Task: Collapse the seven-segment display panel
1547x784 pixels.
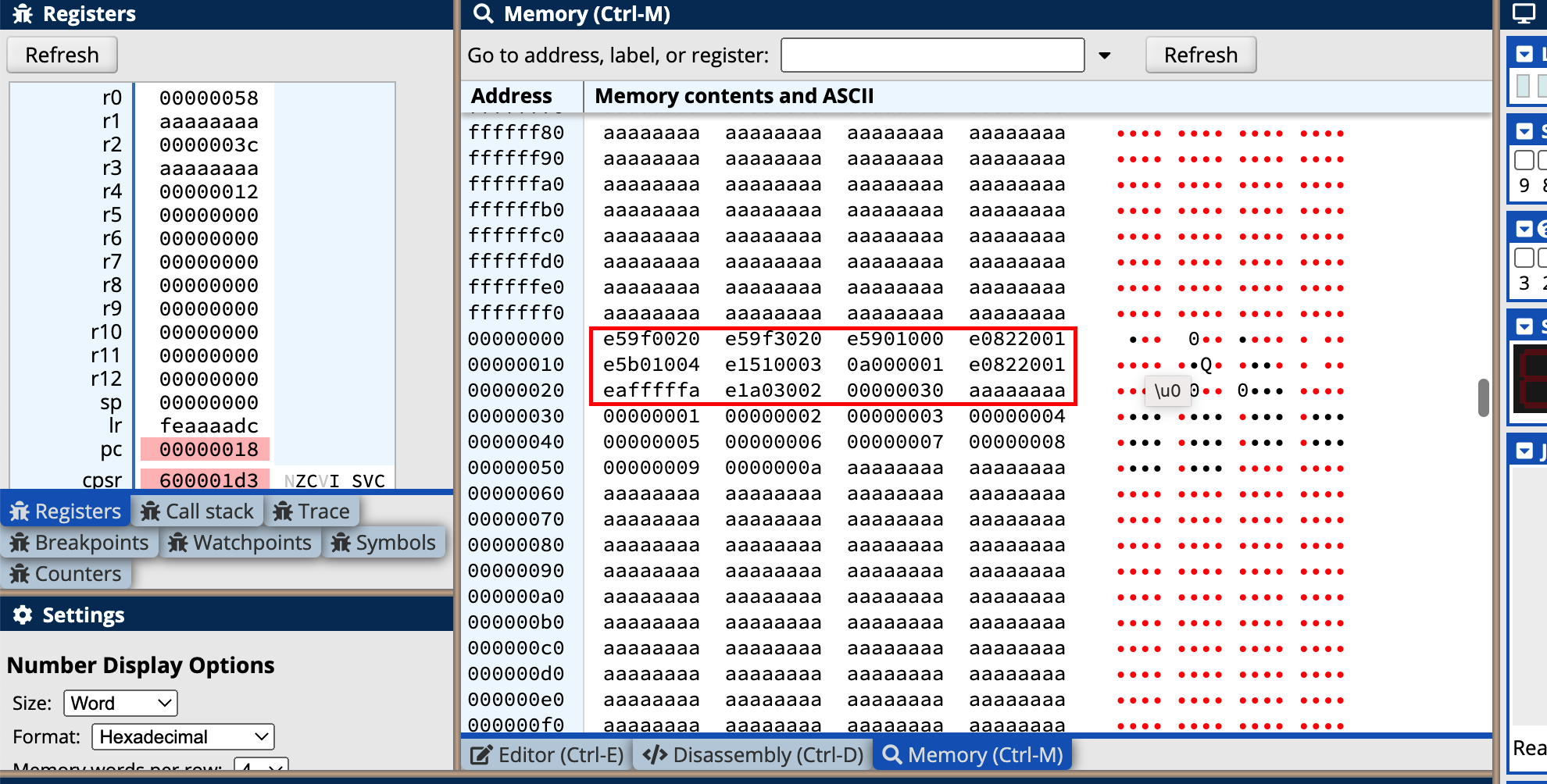Action: 1524,326
